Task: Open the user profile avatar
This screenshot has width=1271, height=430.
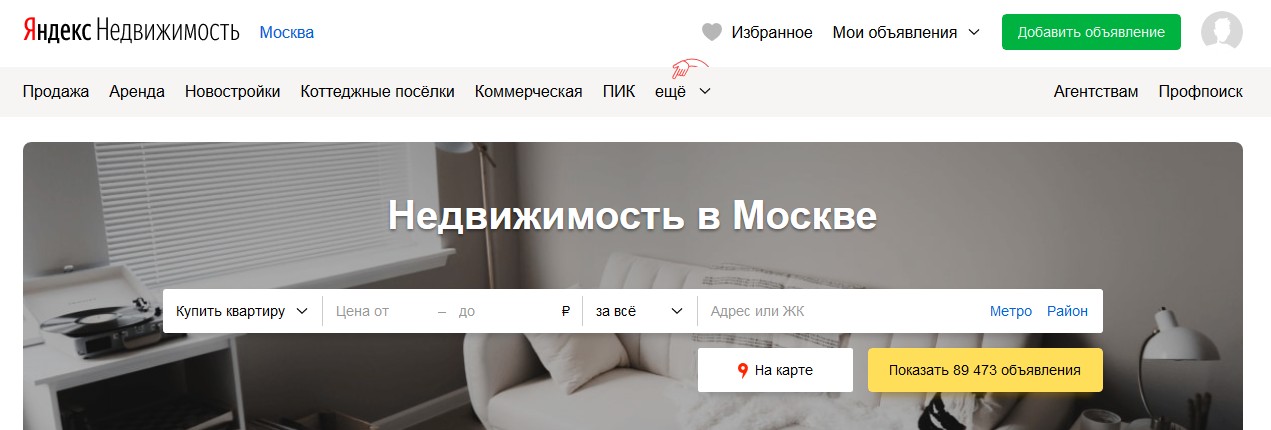Action: 1221,32
